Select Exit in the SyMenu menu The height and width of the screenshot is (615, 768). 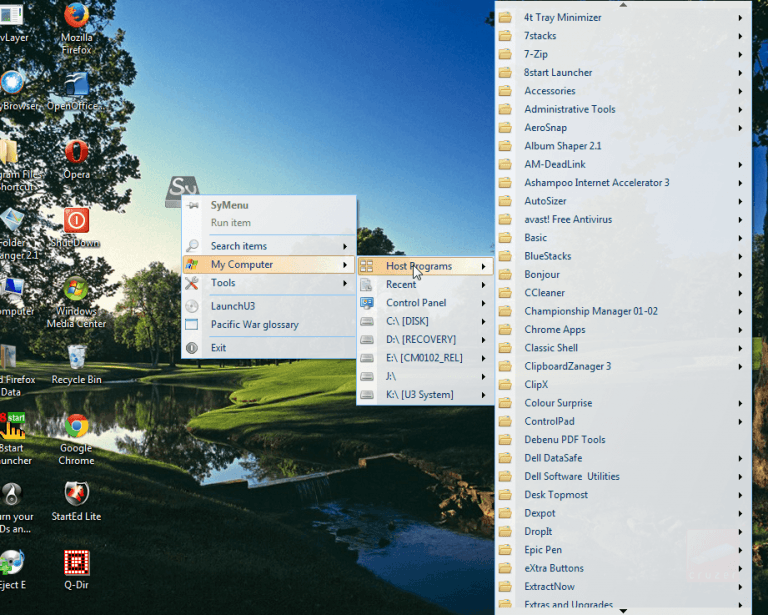(x=218, y=348)
